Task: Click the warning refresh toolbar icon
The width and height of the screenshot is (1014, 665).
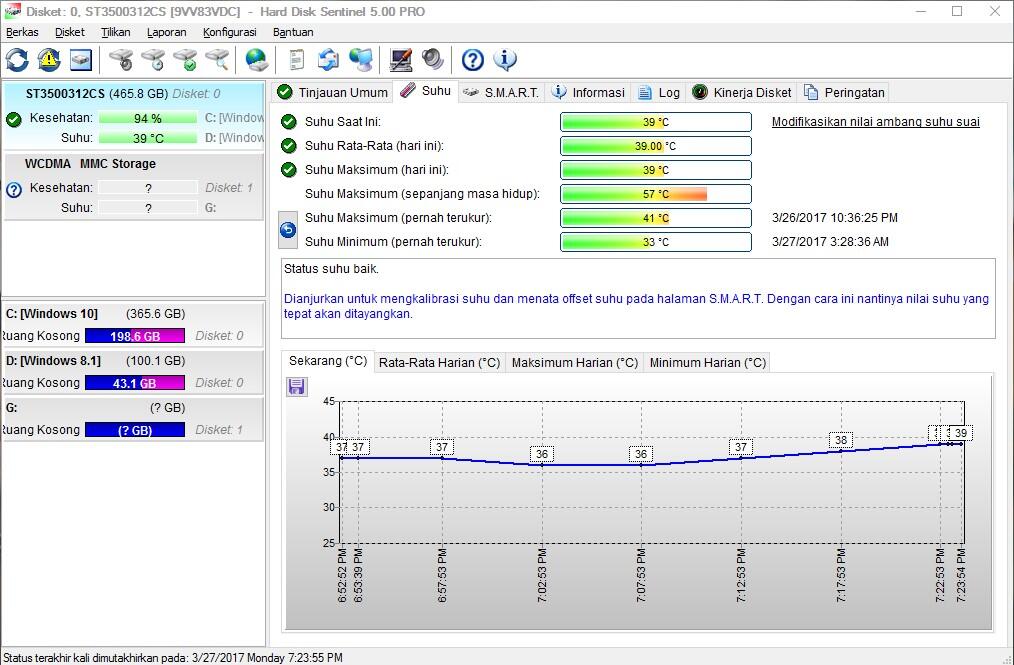Action: tap(49, 60)
